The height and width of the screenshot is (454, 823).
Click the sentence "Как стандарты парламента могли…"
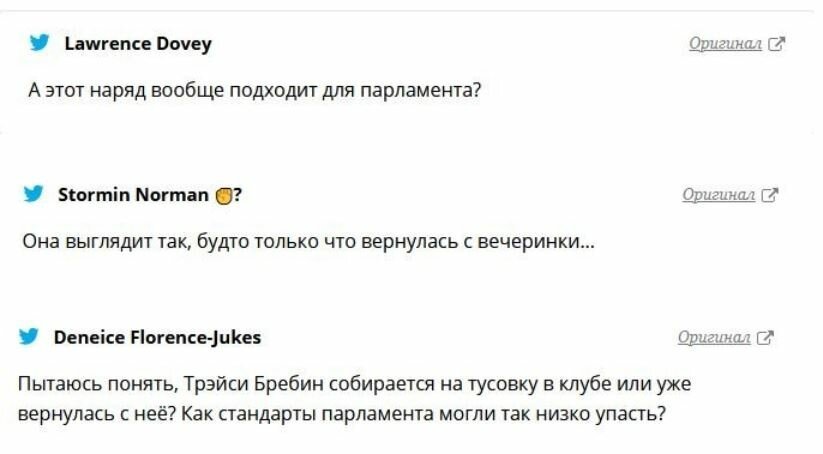(x=424, y=414)
